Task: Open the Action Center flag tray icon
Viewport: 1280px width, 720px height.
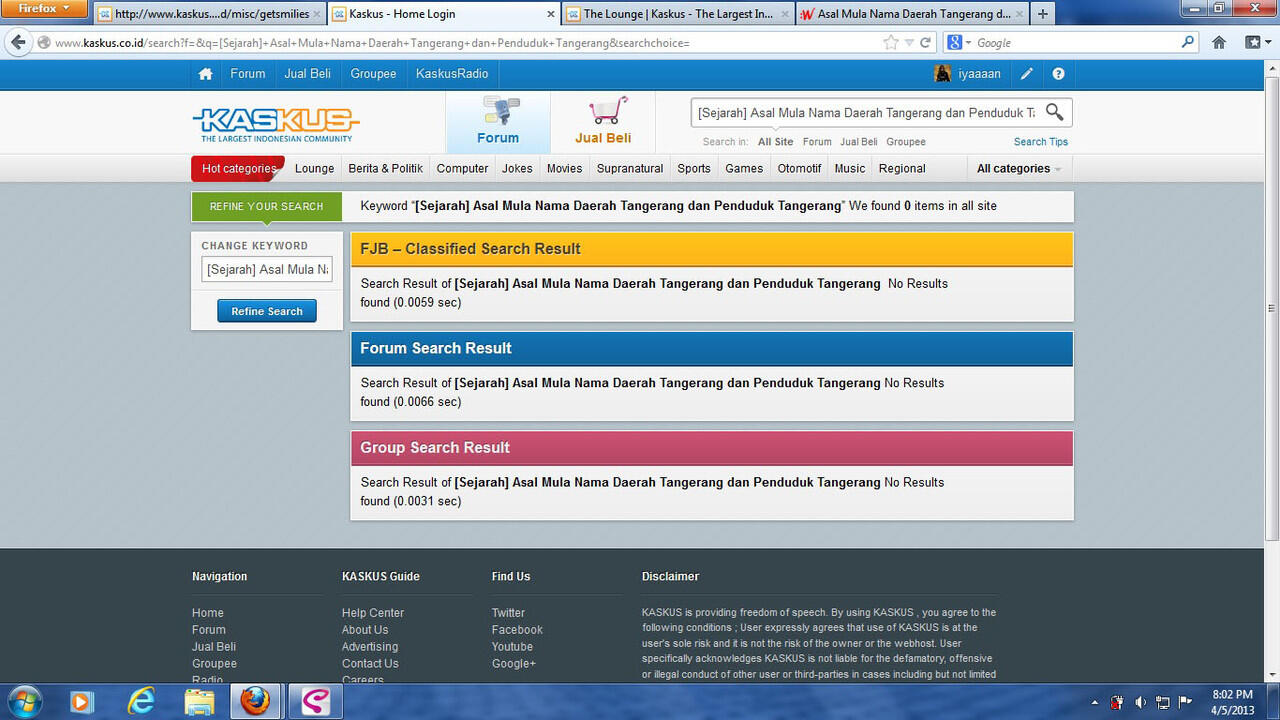Action: [x=1185, y=702]
